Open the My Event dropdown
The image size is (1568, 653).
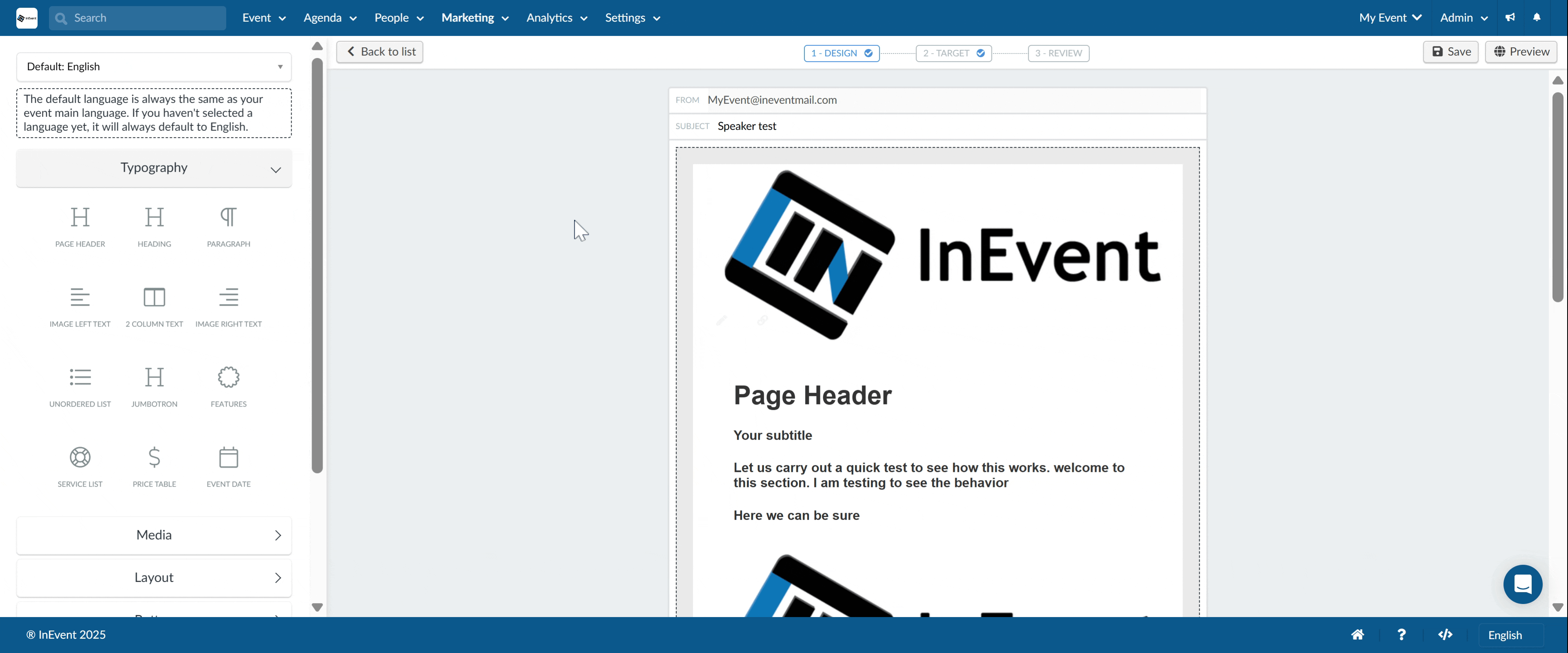point(1390,18)
